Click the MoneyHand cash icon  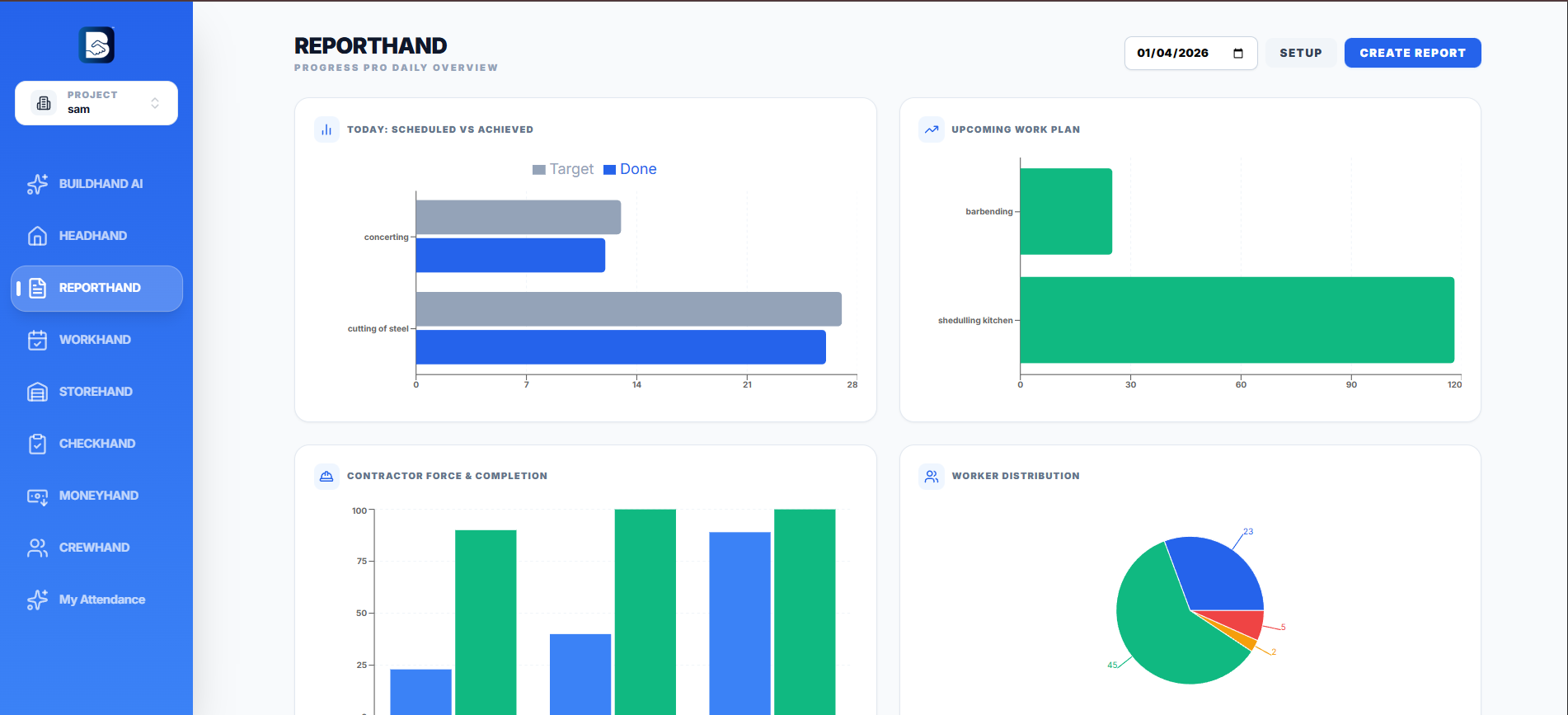coord(37,496)
